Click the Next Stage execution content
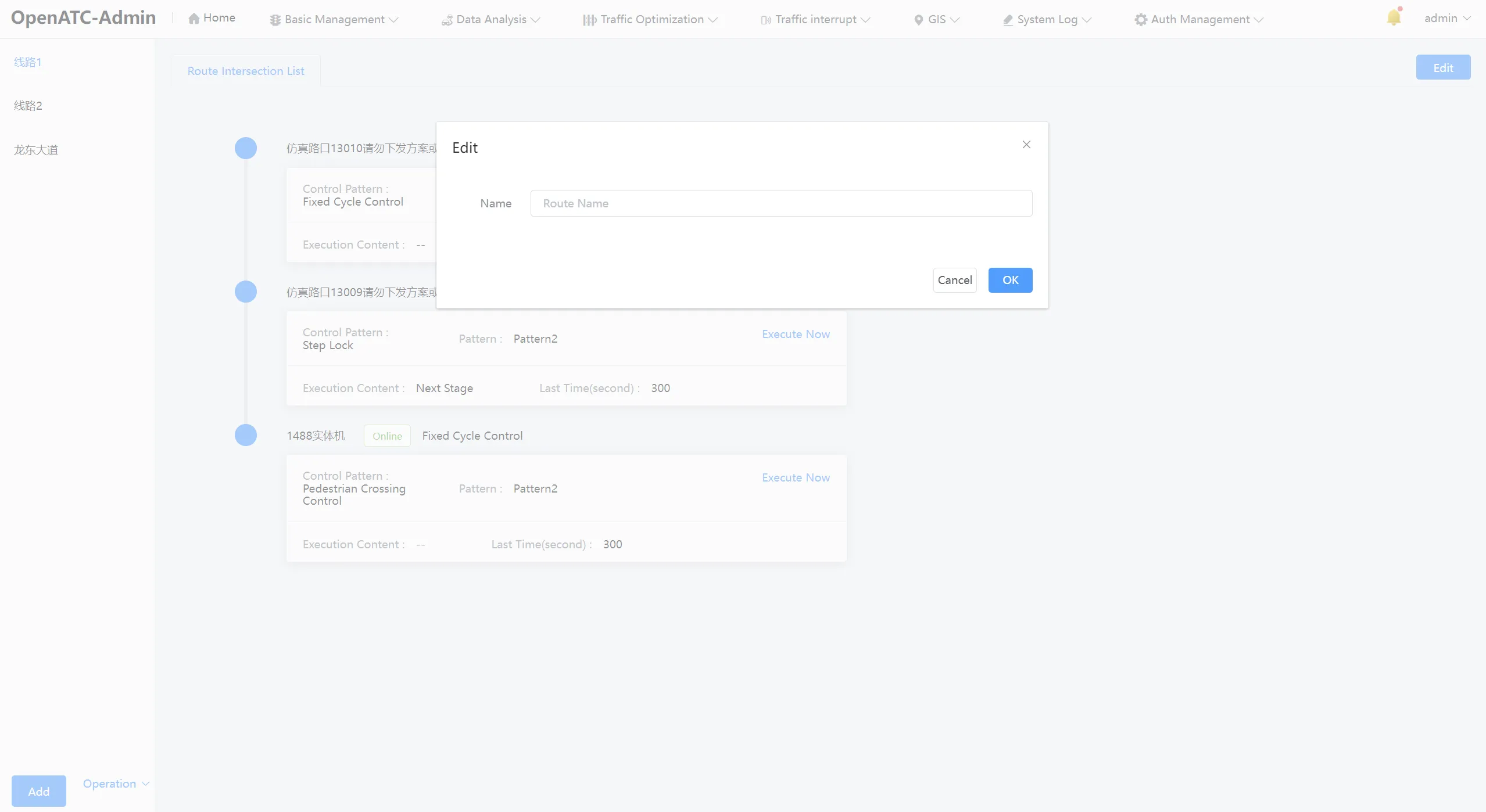The height and width of the screenshot is (812, 1486). 445,388
